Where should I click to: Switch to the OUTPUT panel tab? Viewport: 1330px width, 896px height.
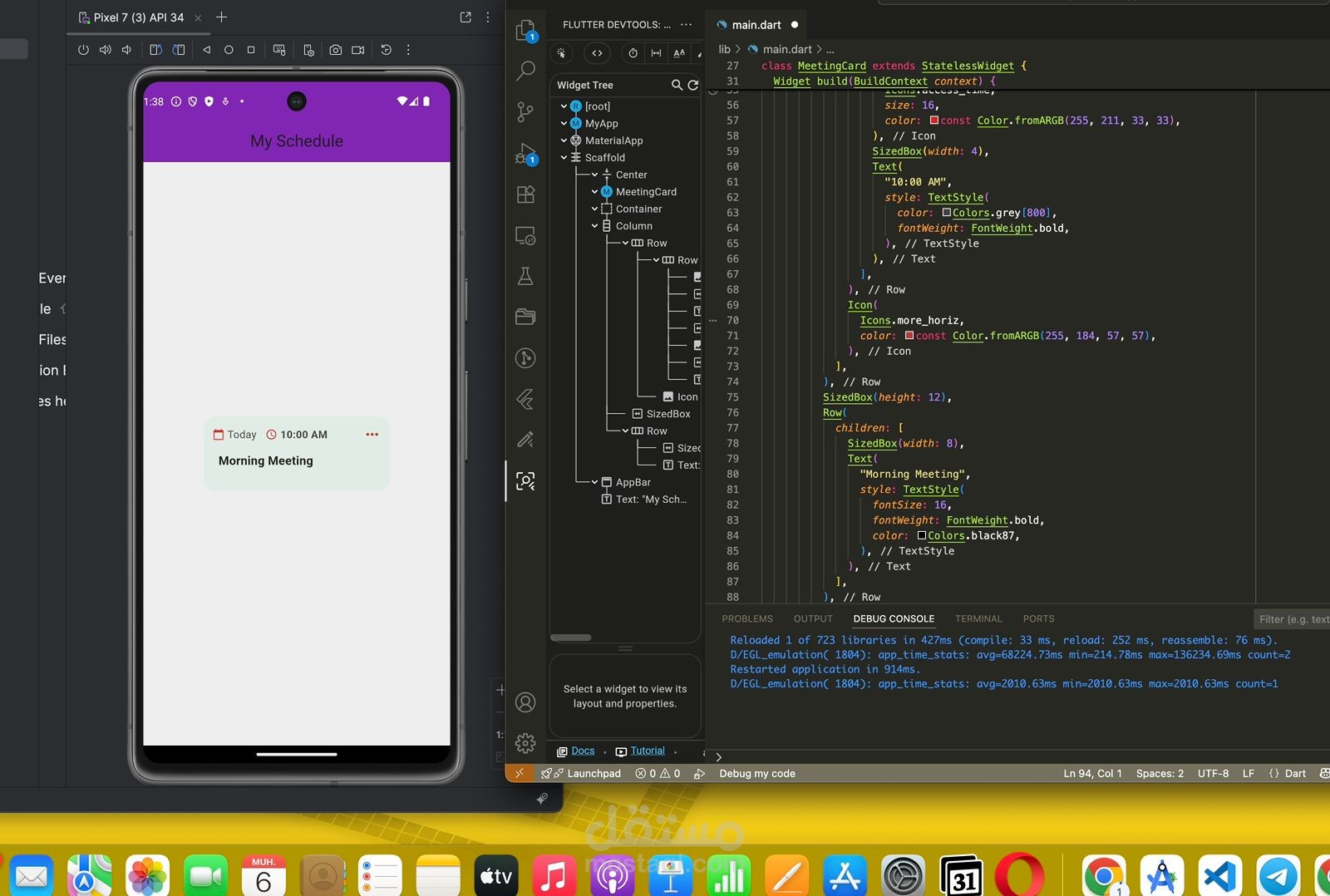813,618
